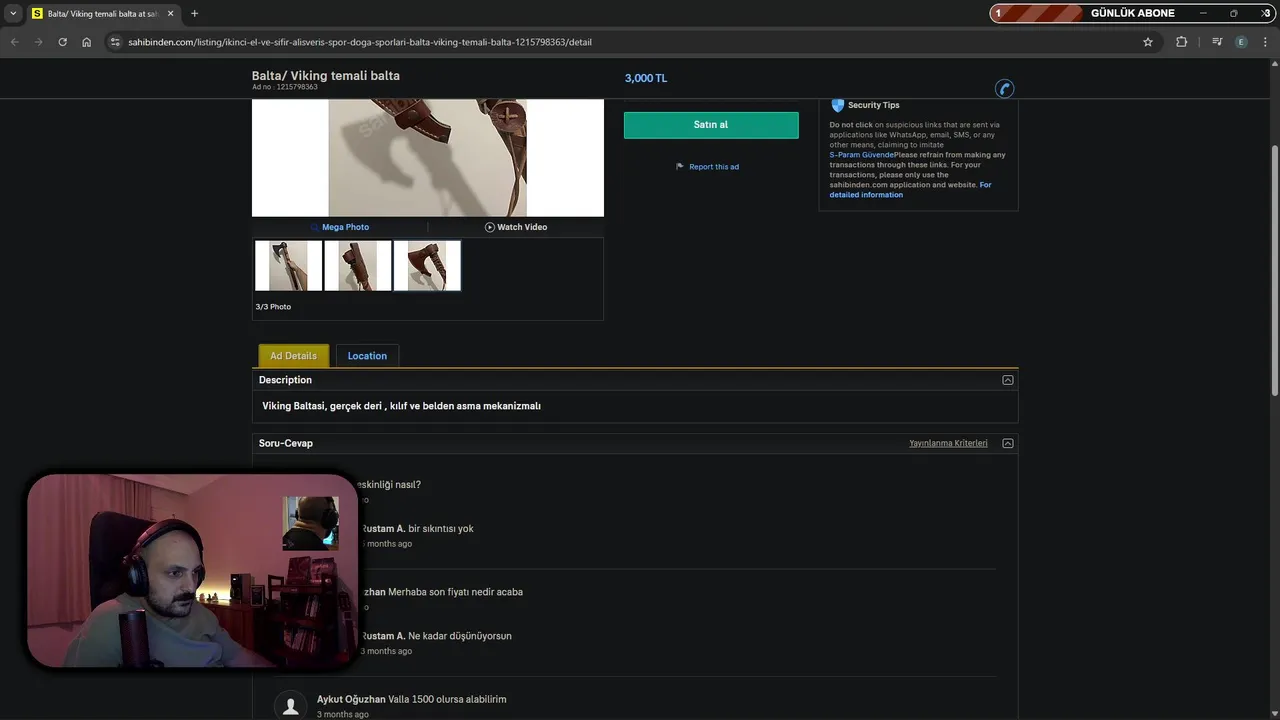
Task: Click Watch Video link
Action: 522,227
